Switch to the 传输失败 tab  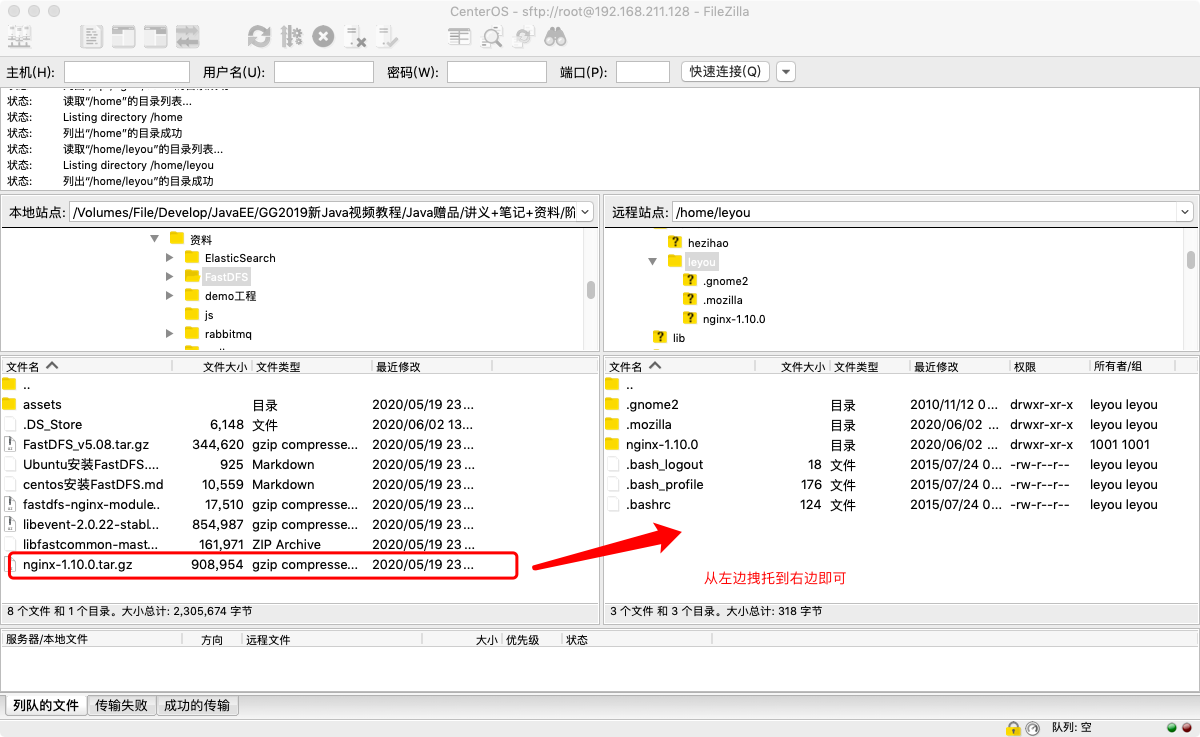tap(122, 705)
